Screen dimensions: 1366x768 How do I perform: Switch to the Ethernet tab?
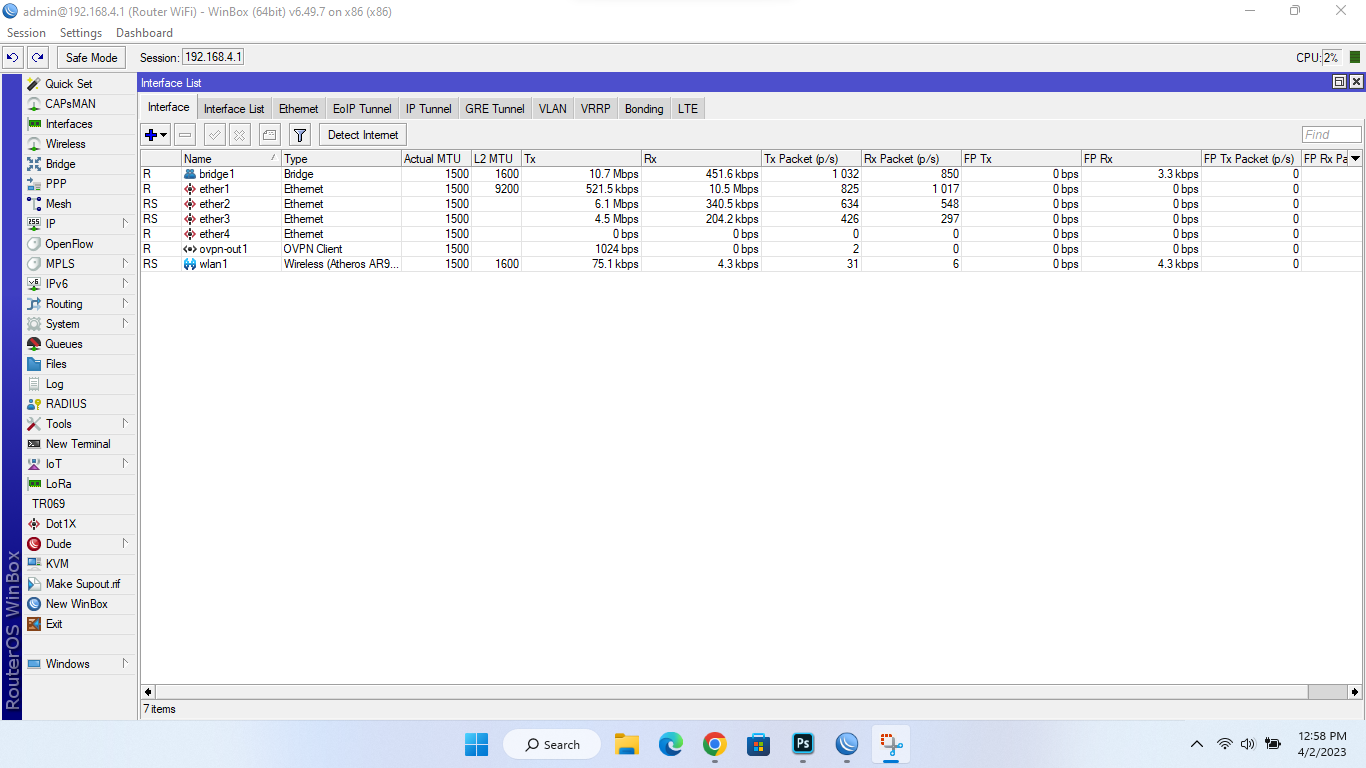pyautogui.click(x=299, y=109)
